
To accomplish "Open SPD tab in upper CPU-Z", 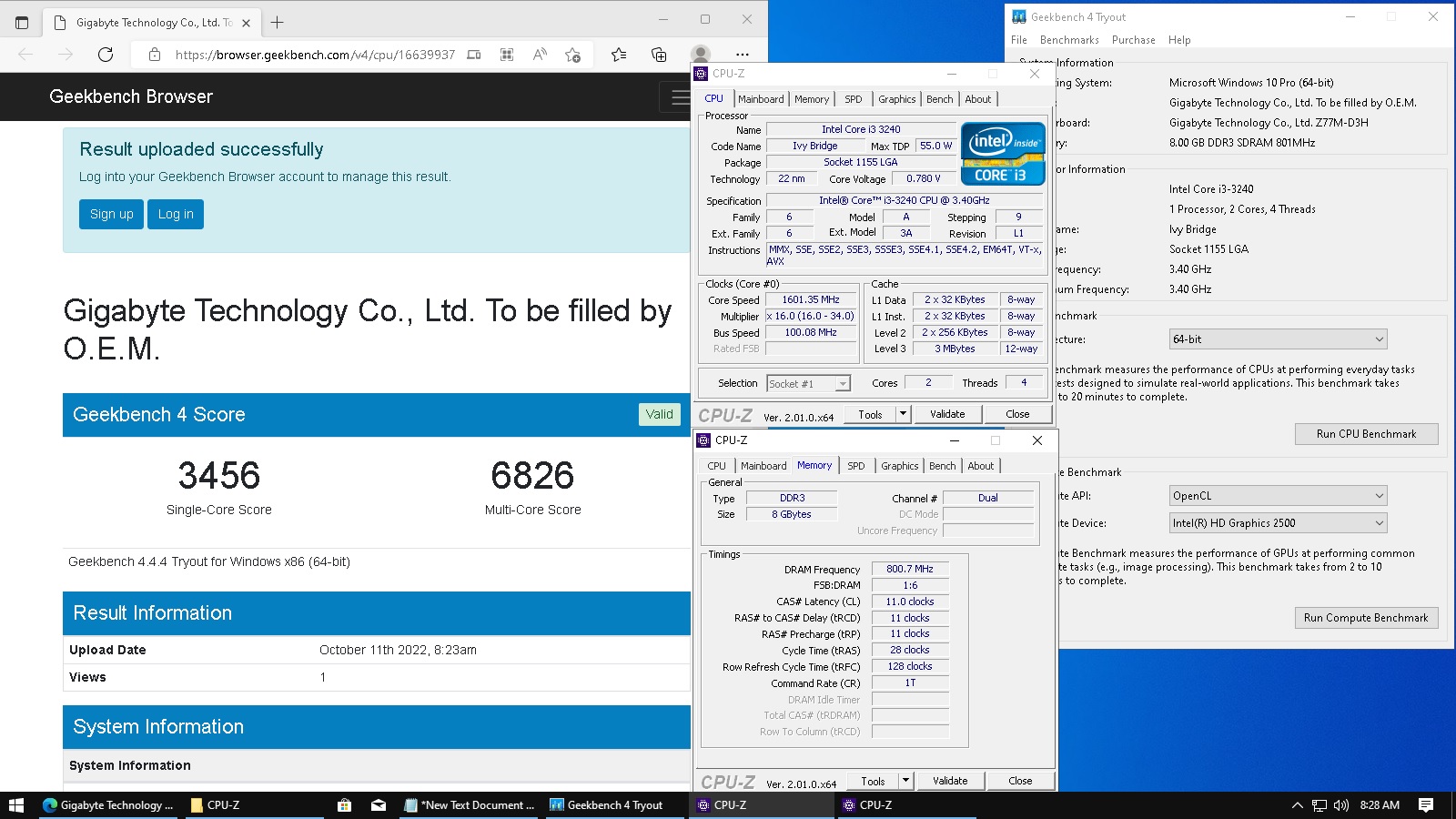I will (853, 99).
